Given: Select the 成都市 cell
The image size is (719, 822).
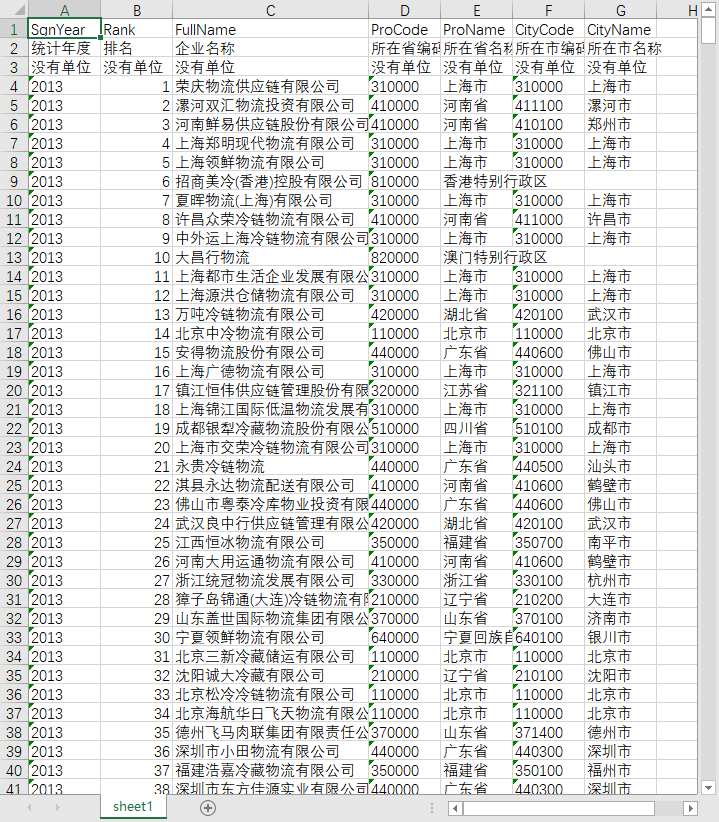Looking at the screenshot, I should coord(620,428).
